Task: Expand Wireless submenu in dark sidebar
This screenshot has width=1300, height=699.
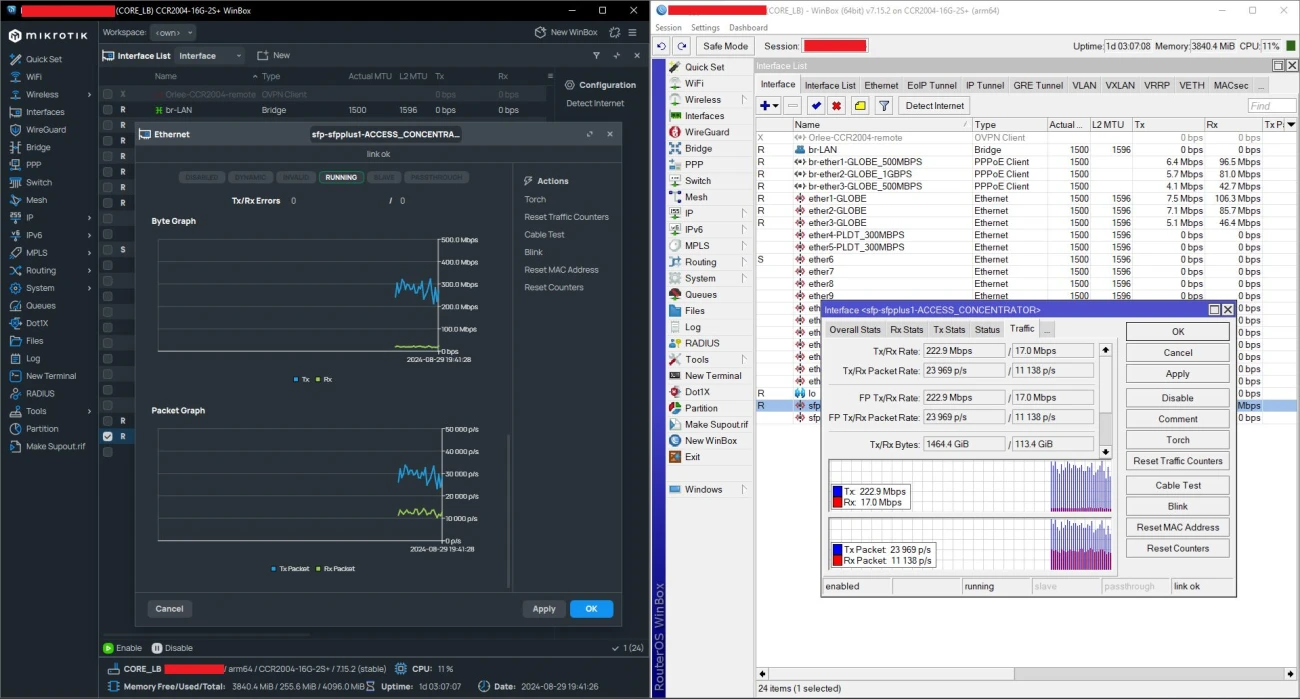Action: point(89,95)
